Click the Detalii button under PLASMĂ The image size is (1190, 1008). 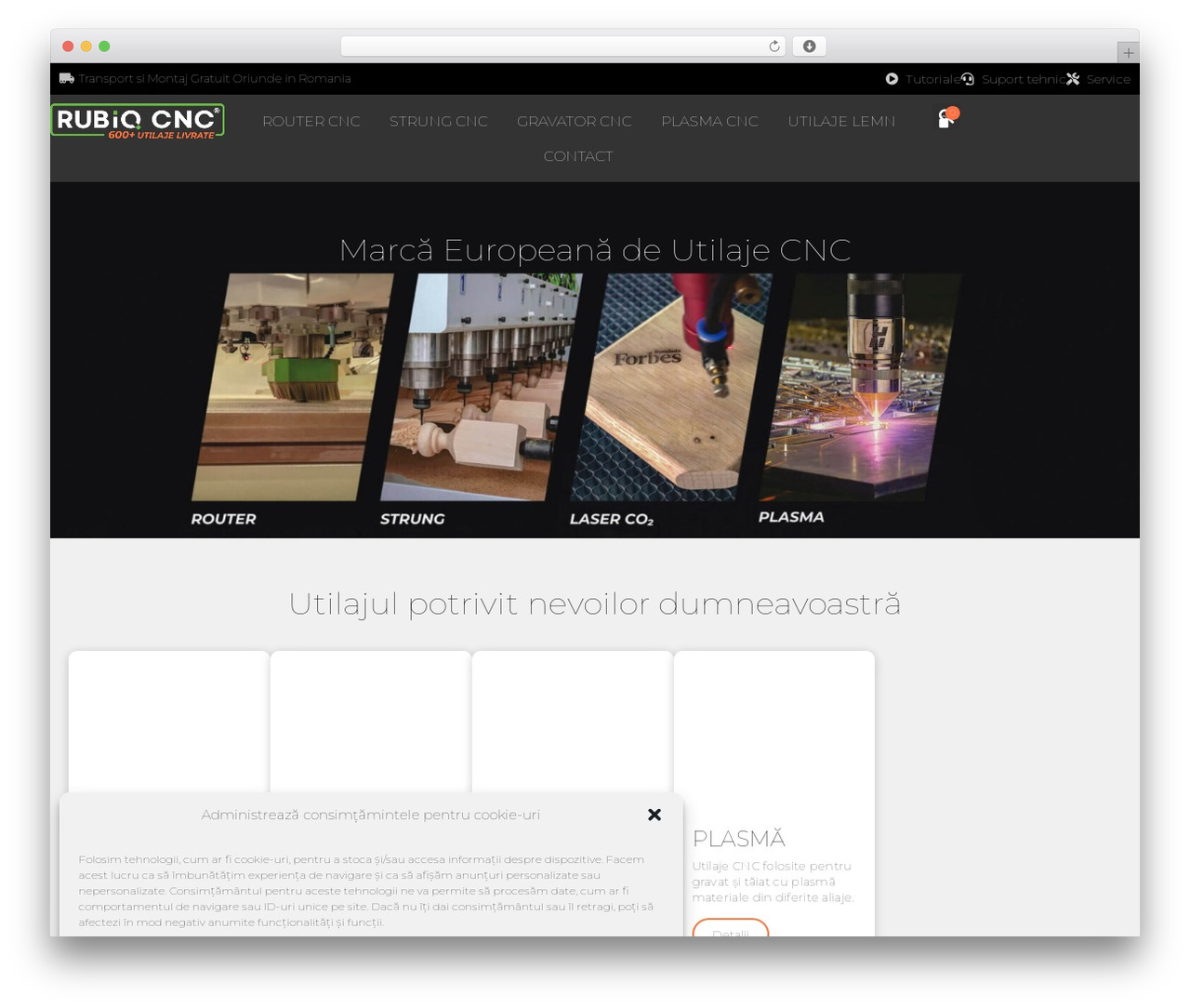point(731,928)
